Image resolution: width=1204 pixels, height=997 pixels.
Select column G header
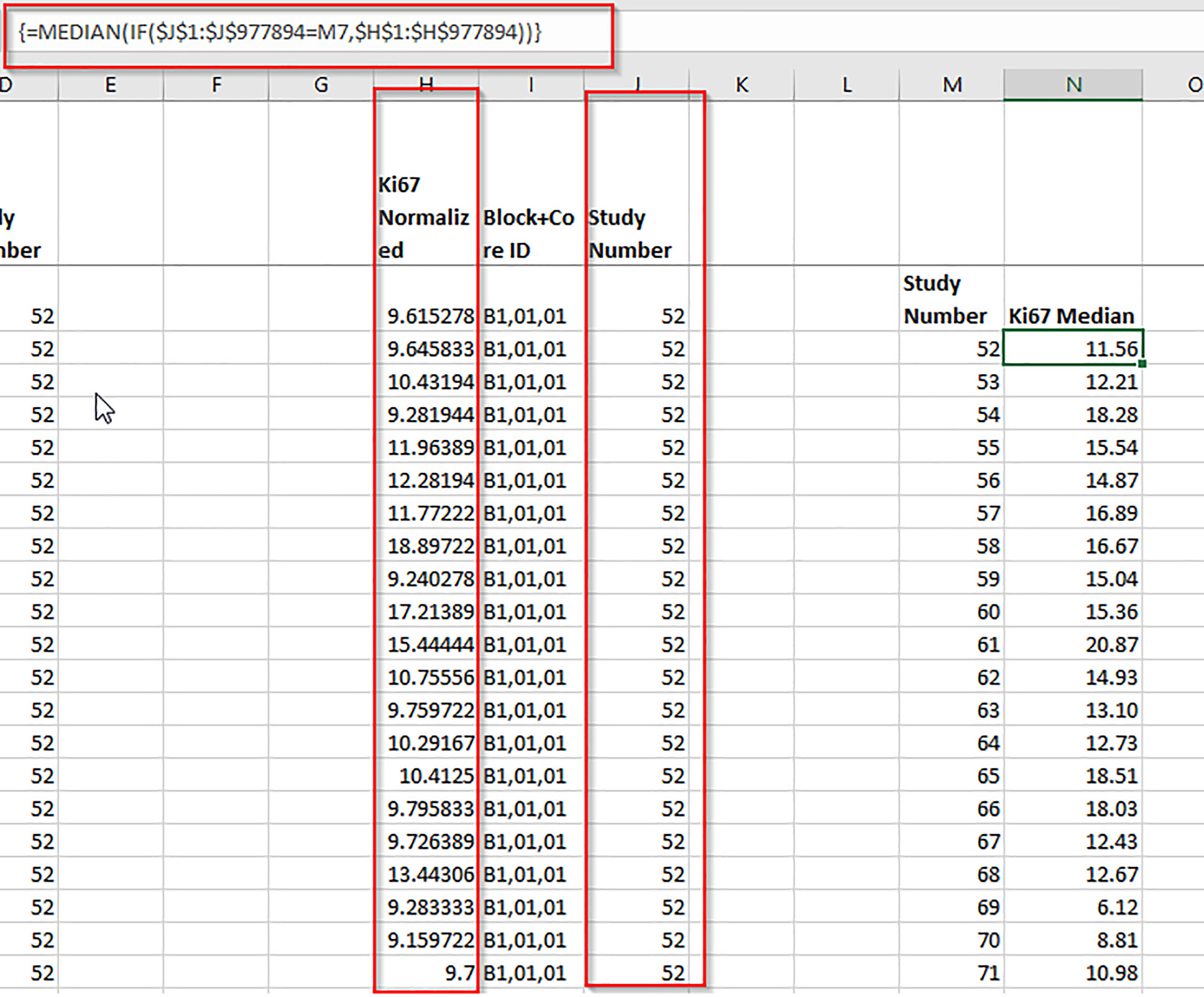(321, 86)
